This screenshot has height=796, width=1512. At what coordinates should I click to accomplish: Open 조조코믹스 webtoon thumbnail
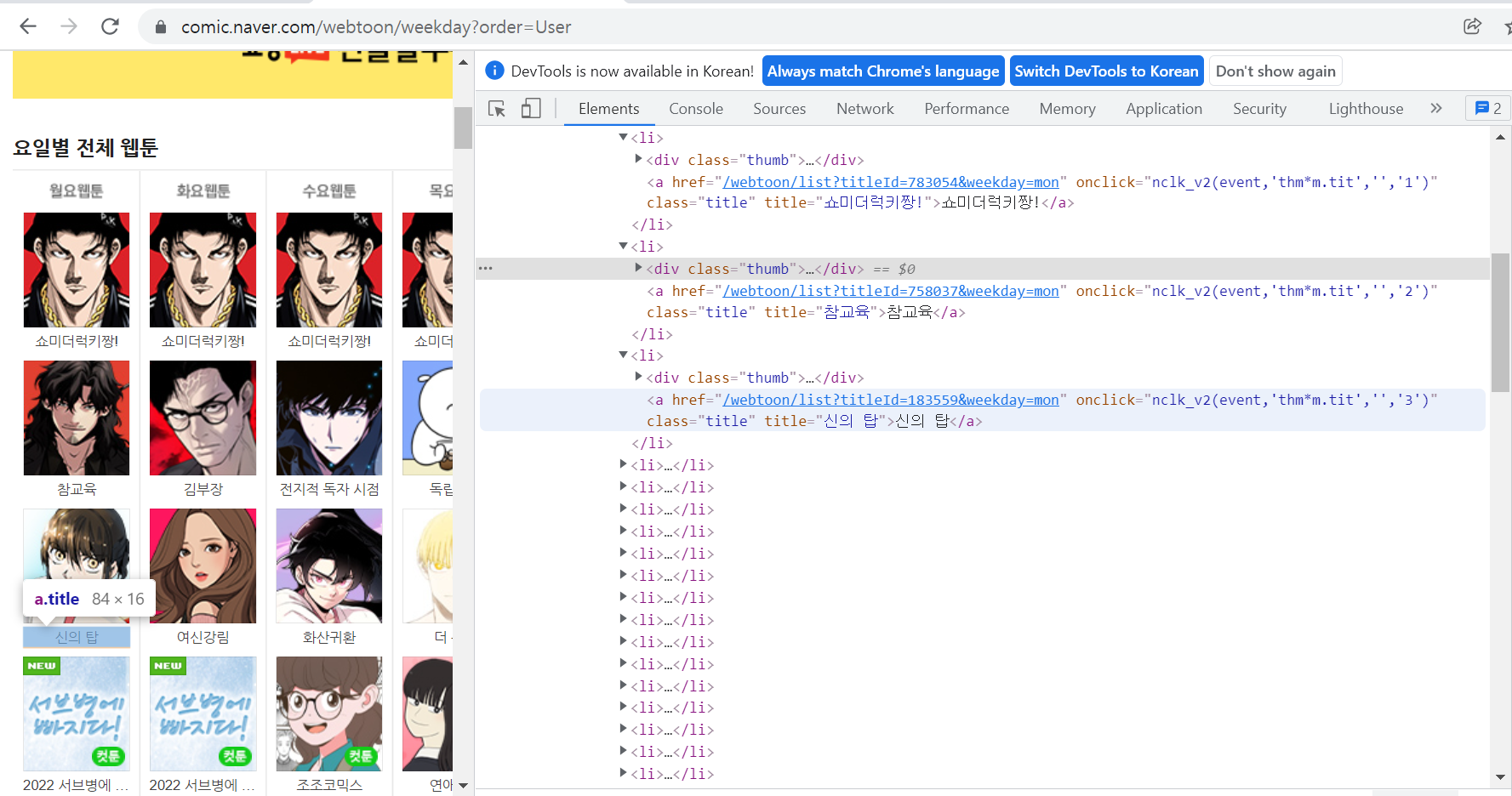click(x=329, y=714)
